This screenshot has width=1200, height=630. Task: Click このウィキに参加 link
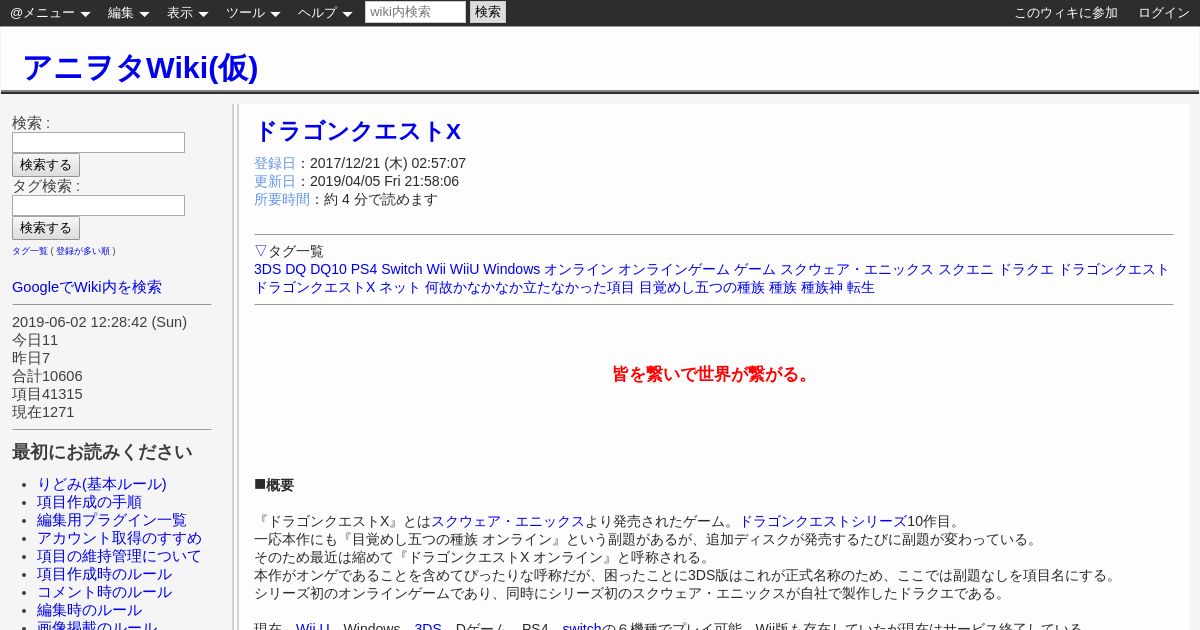(x=1066, y=13)
